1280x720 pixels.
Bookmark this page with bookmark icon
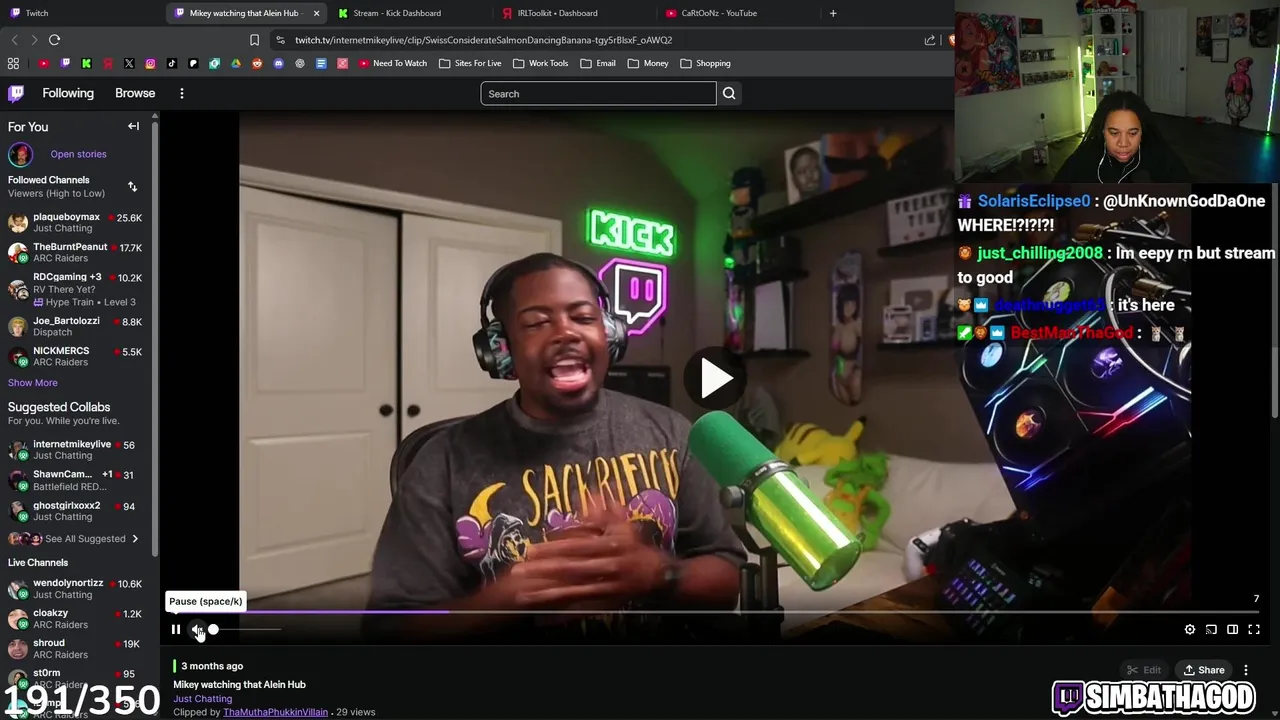pyautogui.click(x=254, y=40)
